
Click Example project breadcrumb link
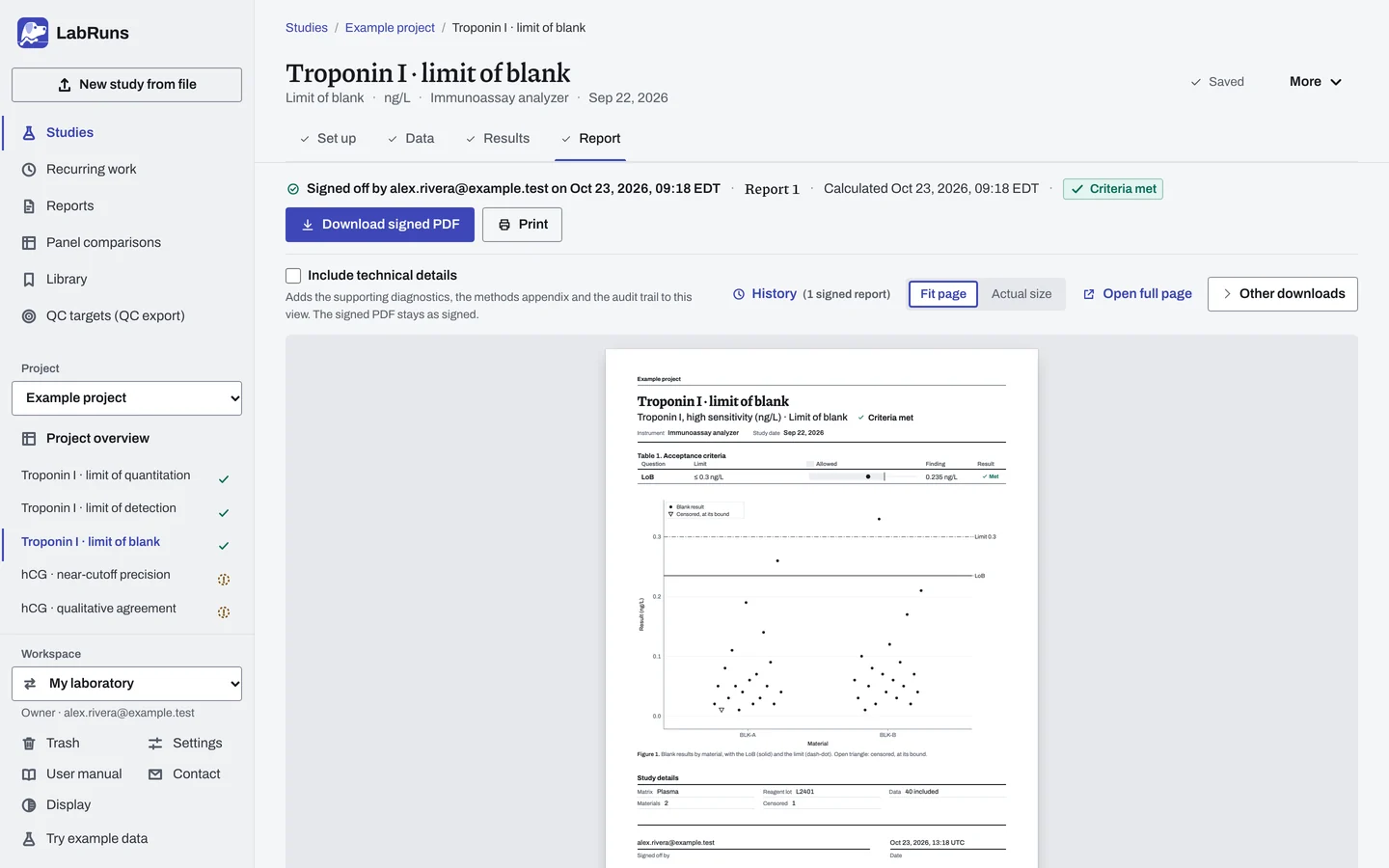(390, 28)
